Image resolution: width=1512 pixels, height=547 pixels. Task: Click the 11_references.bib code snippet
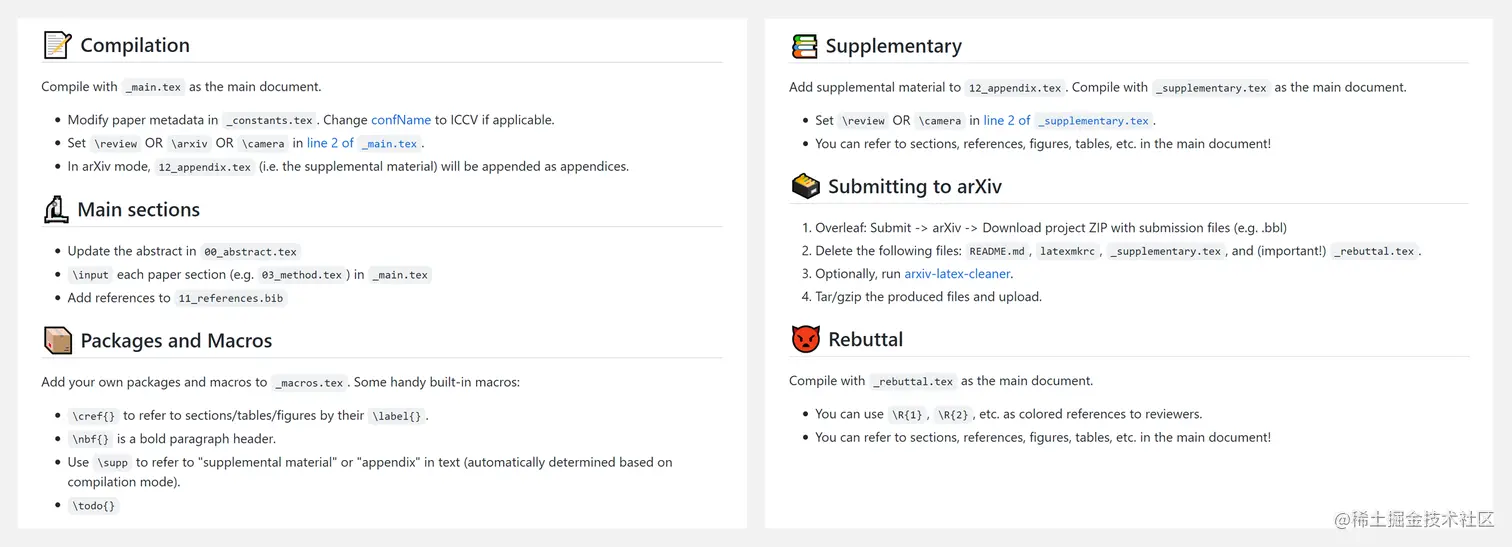coord(230,298)
